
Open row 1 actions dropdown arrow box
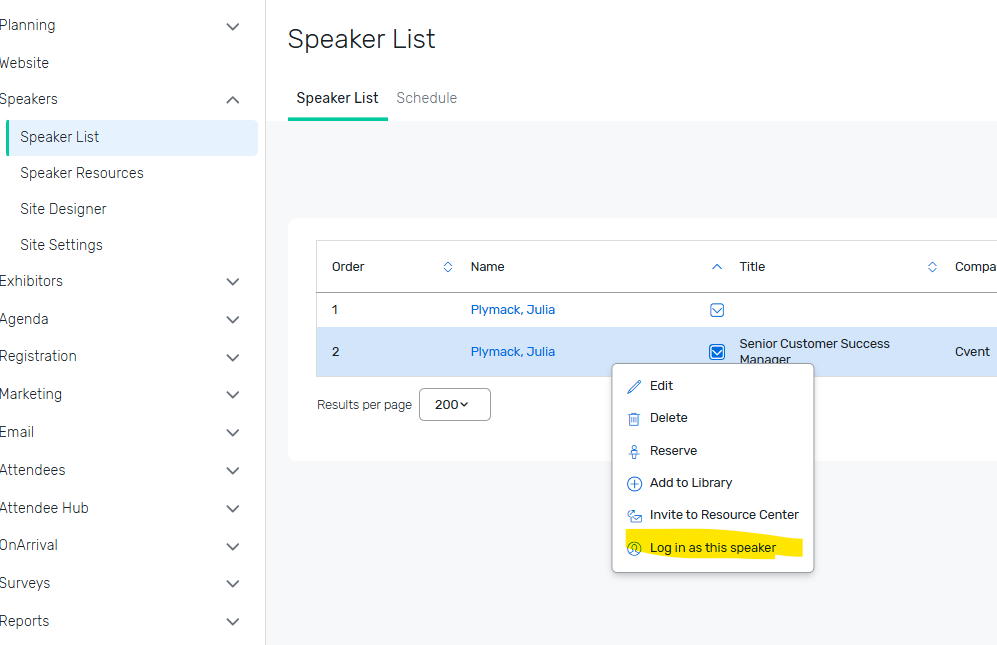pos(717,310)
